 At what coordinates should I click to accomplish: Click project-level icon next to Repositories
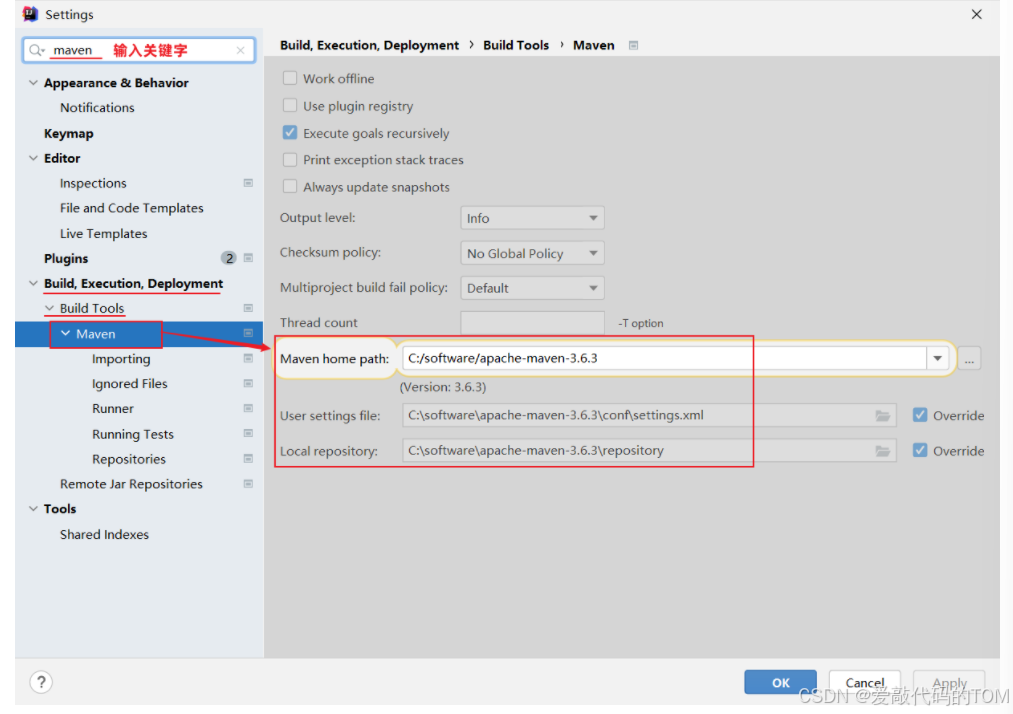coord(248,459)
